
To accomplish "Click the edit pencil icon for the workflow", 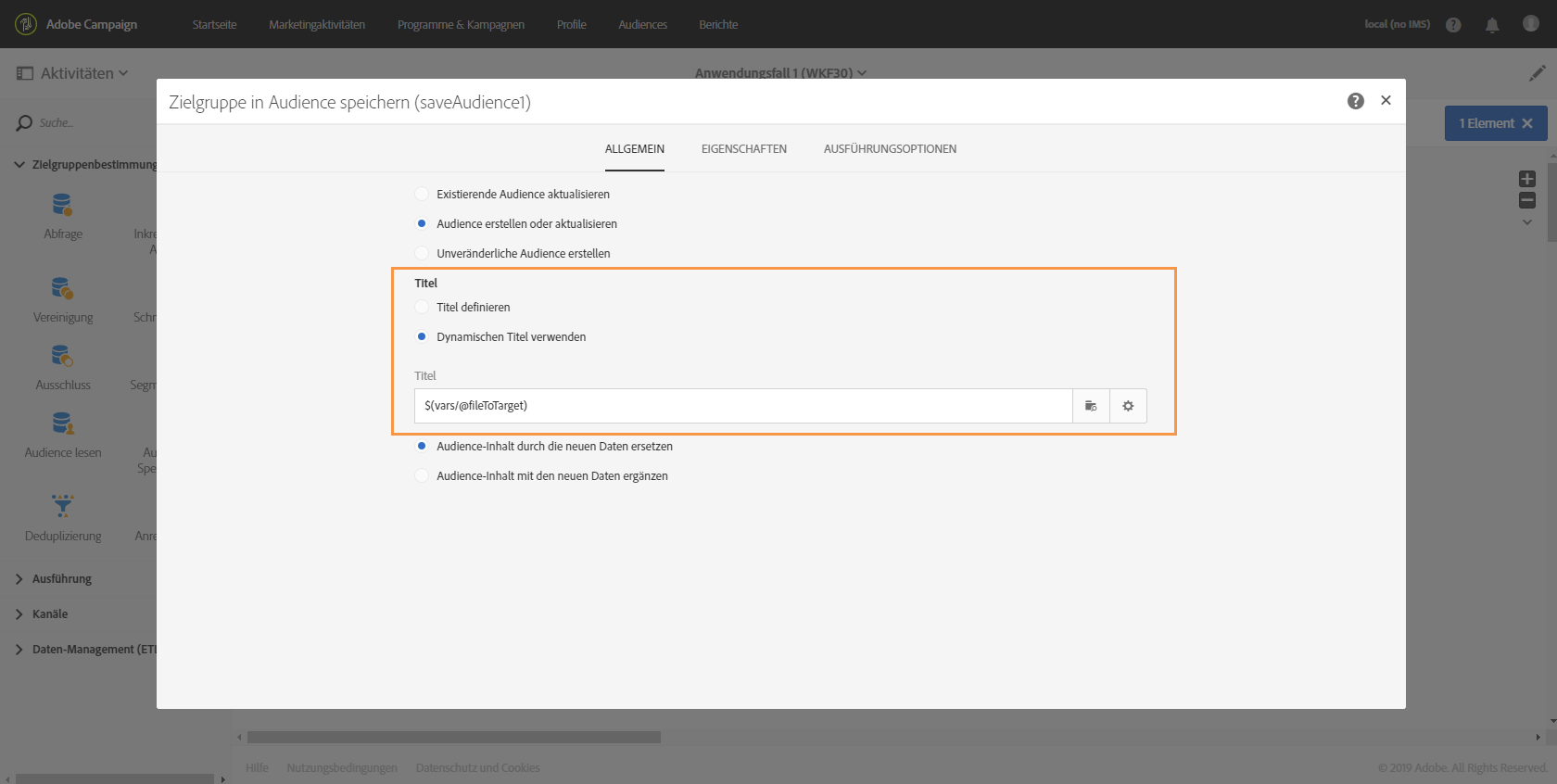I will (x=1538, y=72).
